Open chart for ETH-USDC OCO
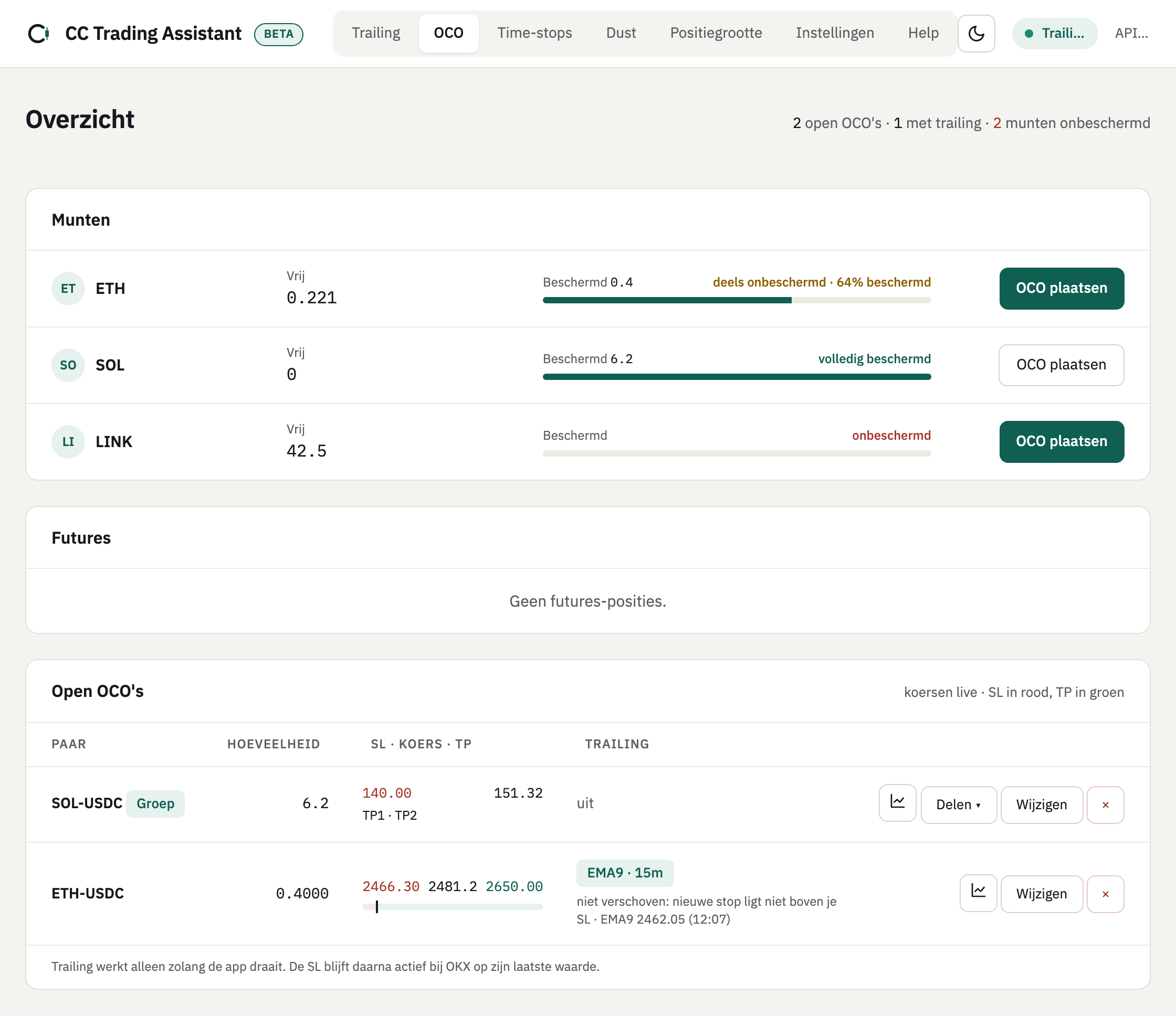Image resolution: width=1176 pixels, height=1016 pixels. point(978,893)
